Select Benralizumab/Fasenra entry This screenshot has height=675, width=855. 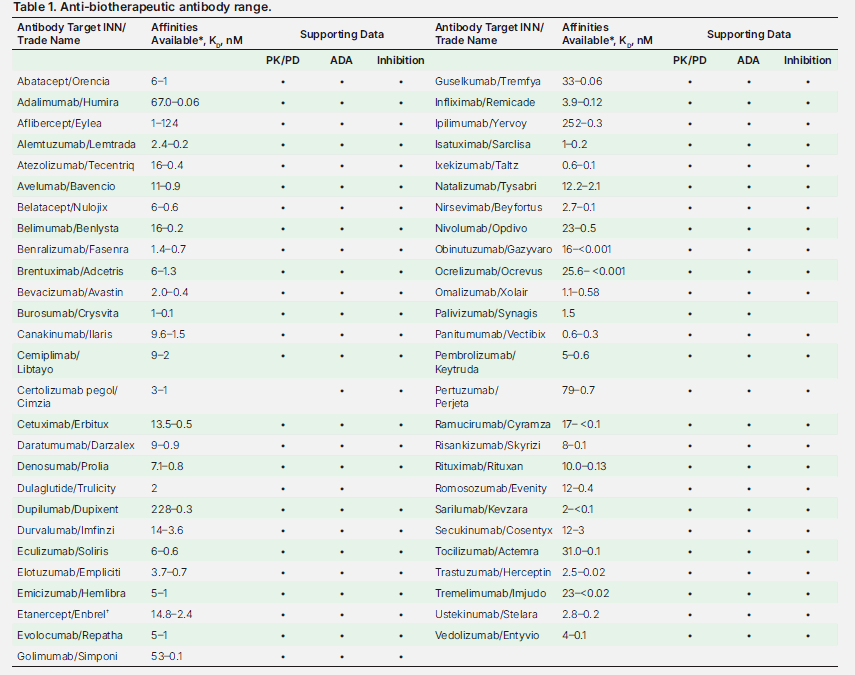tap(73, 249)
